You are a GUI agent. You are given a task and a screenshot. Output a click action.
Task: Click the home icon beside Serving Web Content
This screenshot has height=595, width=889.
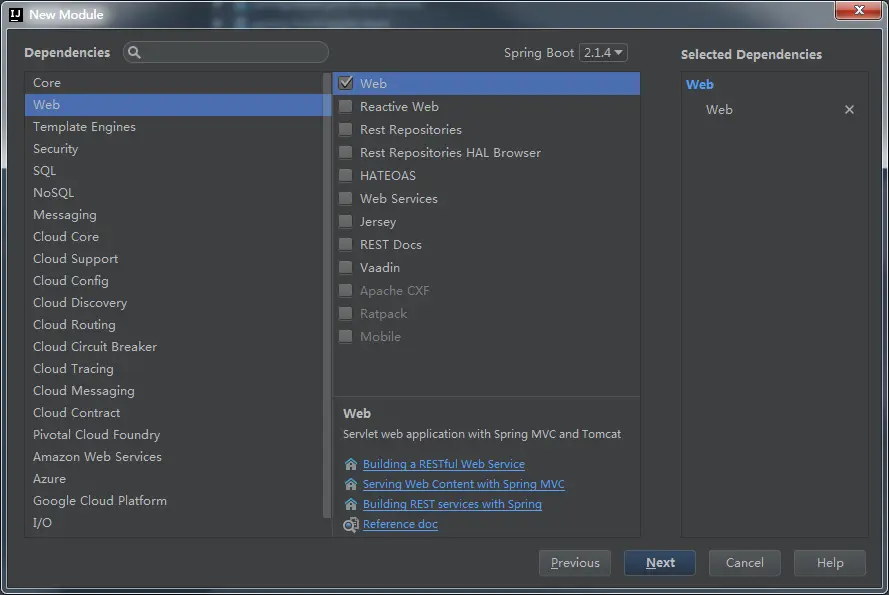(351, 484)
